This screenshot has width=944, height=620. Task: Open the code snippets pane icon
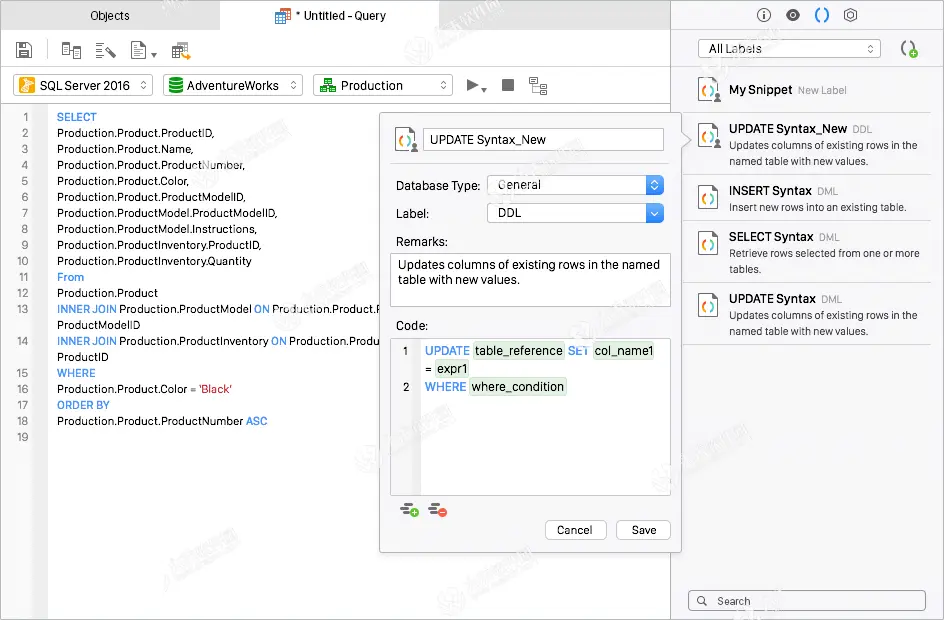[x=821, y=15]
